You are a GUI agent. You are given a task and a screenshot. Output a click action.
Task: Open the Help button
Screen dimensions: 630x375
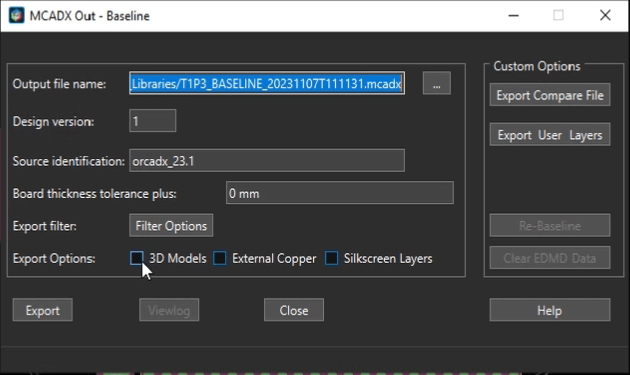(550, 310)
